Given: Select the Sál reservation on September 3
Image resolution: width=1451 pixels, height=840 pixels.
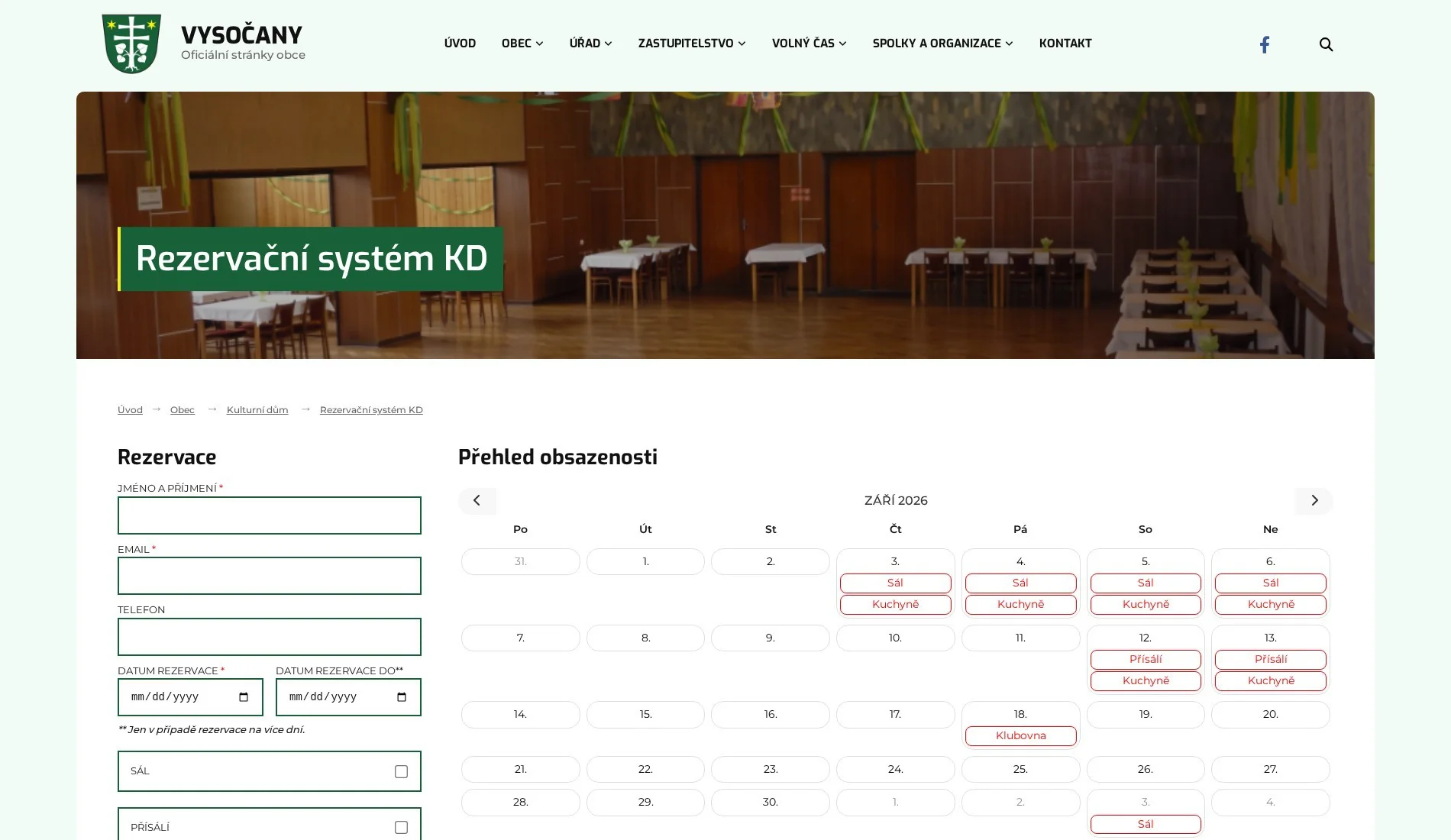Looking at the screenshot, I should [x=896, y=583].
